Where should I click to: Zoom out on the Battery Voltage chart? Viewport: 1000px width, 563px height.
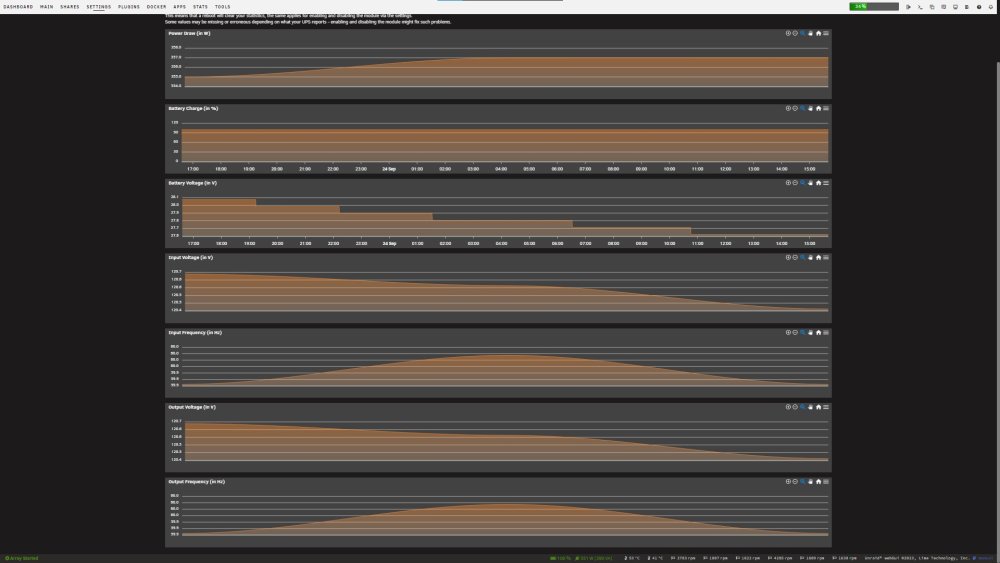click(795, 183)
